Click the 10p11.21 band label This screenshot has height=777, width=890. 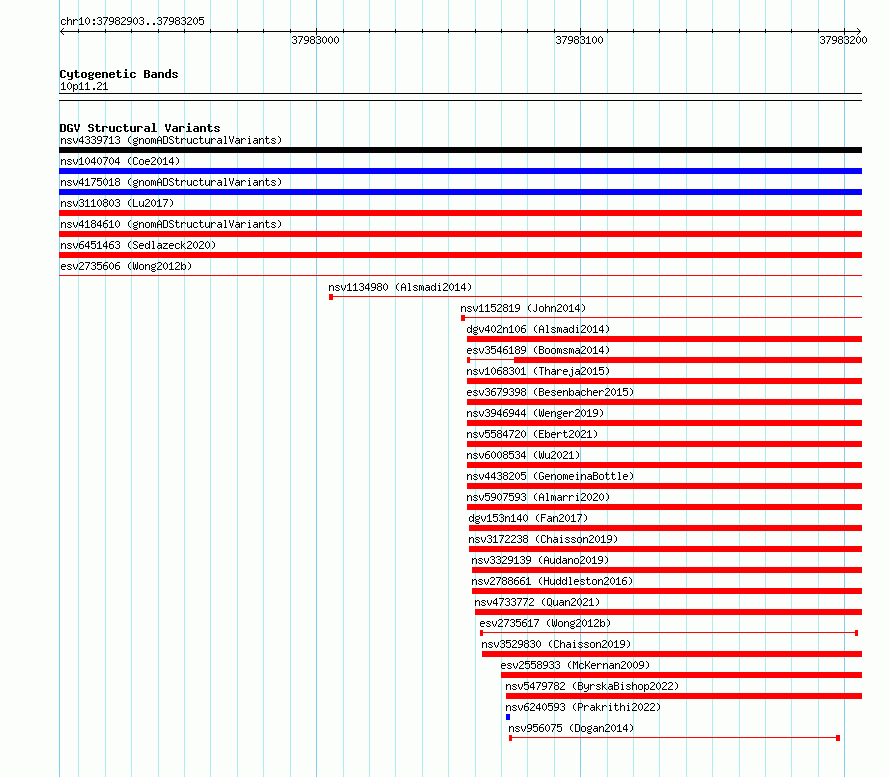coord(84,87)
